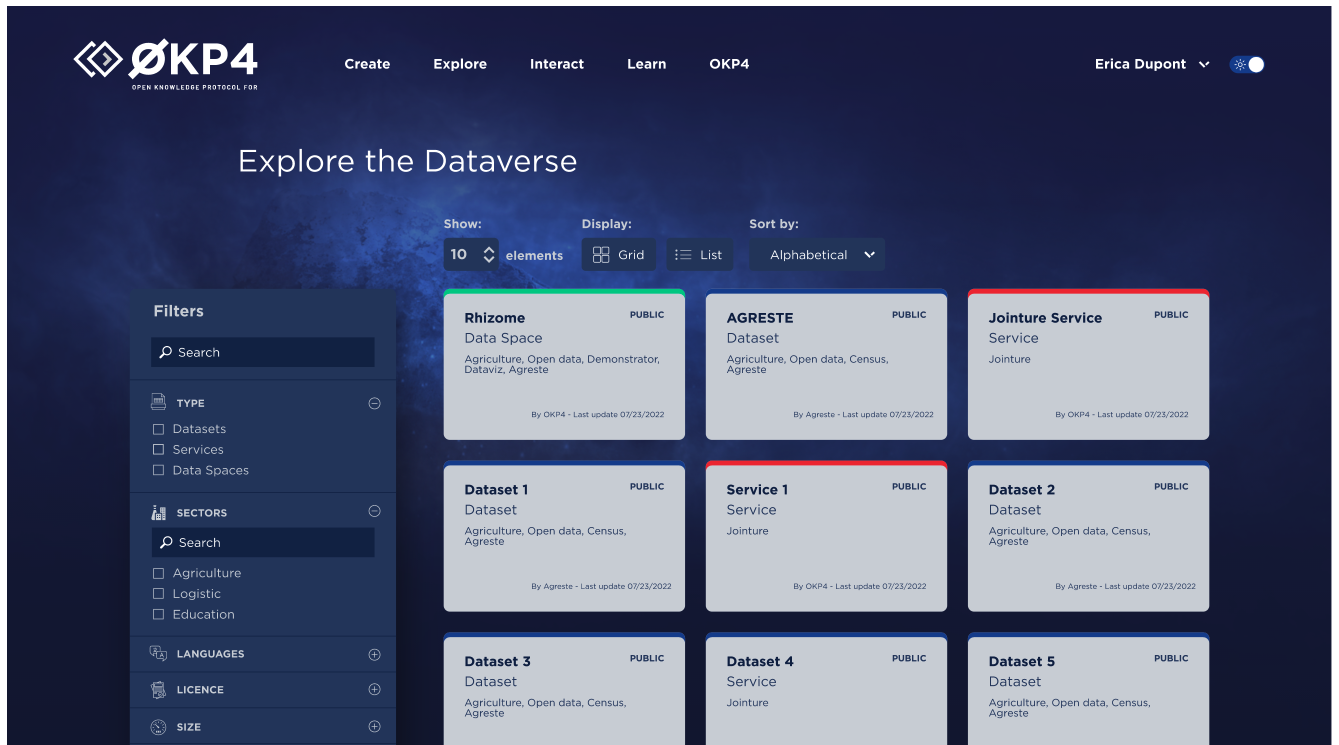The height and width of the screenshot is (745, 1339).
Task: Click the Licence certificate icon
Action: (x=158, y=689)
